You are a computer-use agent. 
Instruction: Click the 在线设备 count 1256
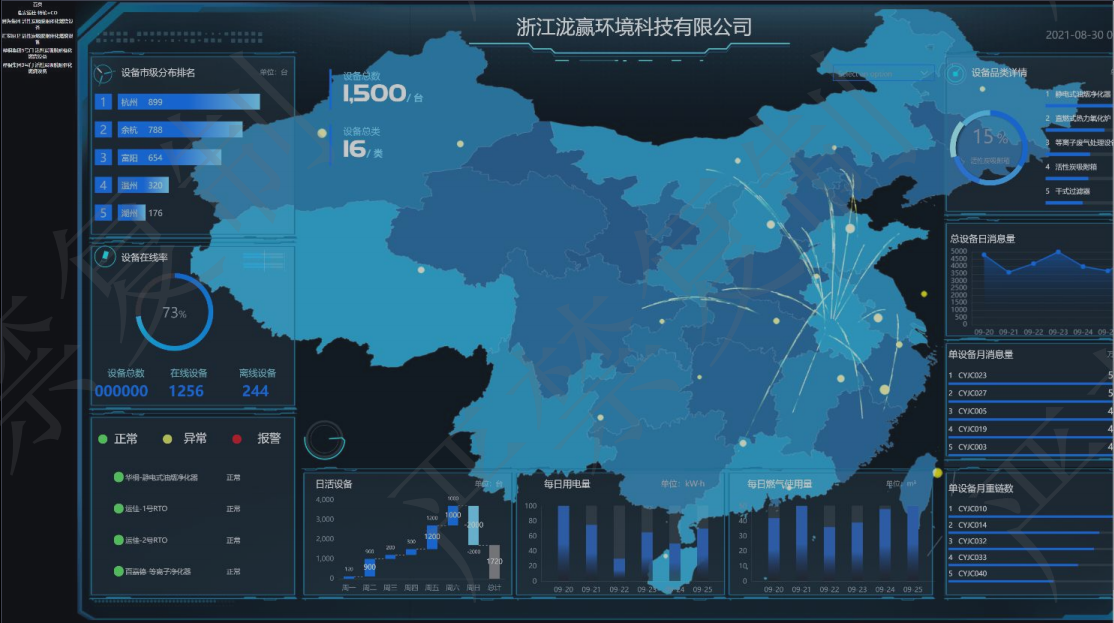[186, 391]
